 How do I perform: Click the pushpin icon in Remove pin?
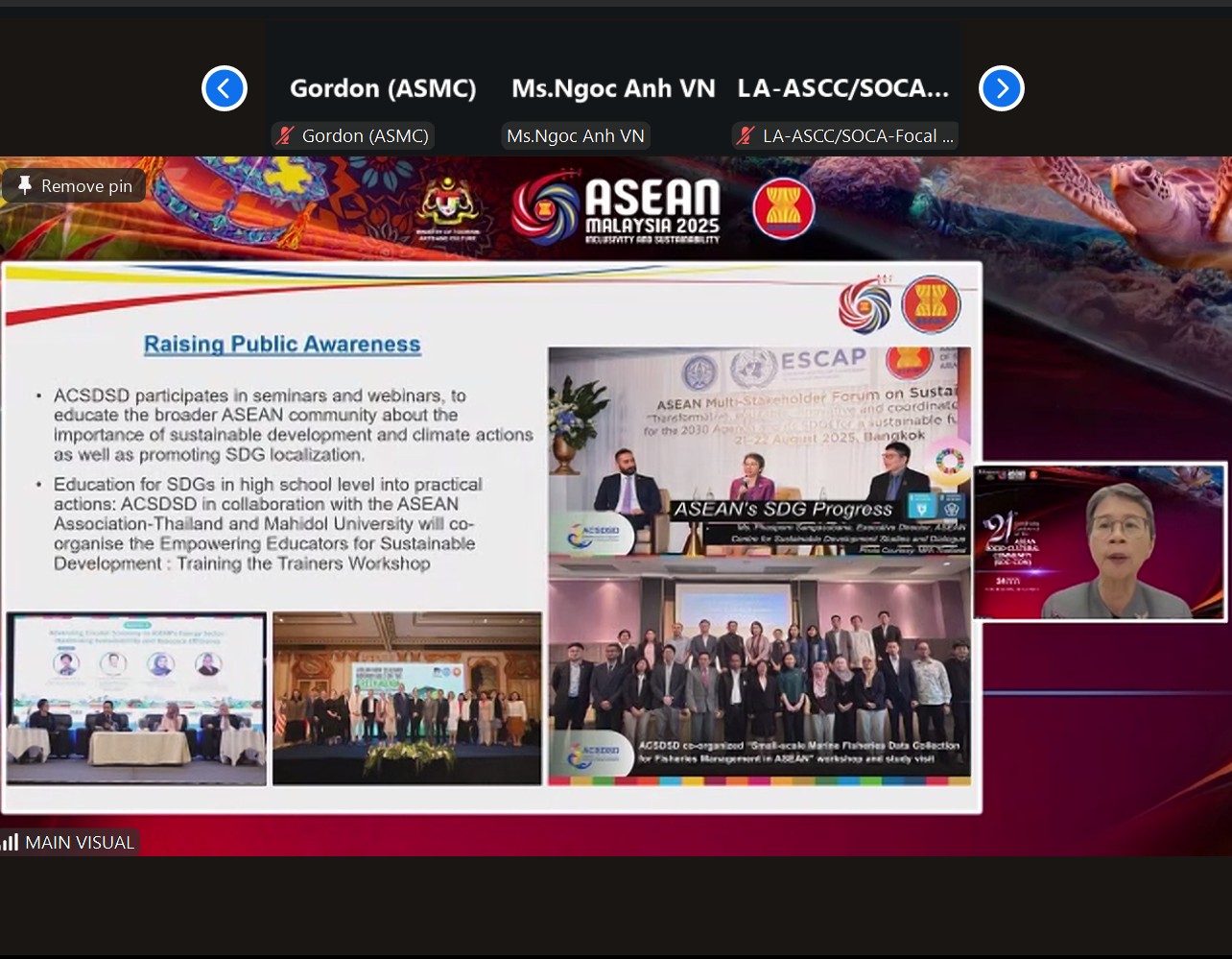pyautogui.click(x=25, y=186)
